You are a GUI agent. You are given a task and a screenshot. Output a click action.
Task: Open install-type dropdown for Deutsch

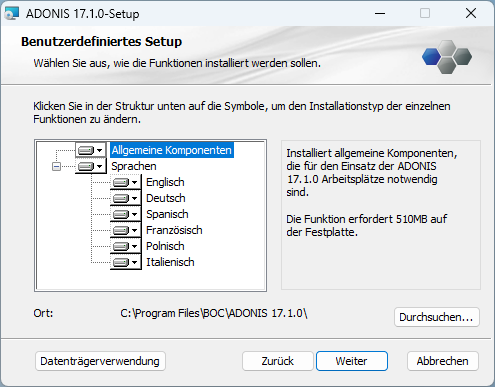(x=126, y=198)
